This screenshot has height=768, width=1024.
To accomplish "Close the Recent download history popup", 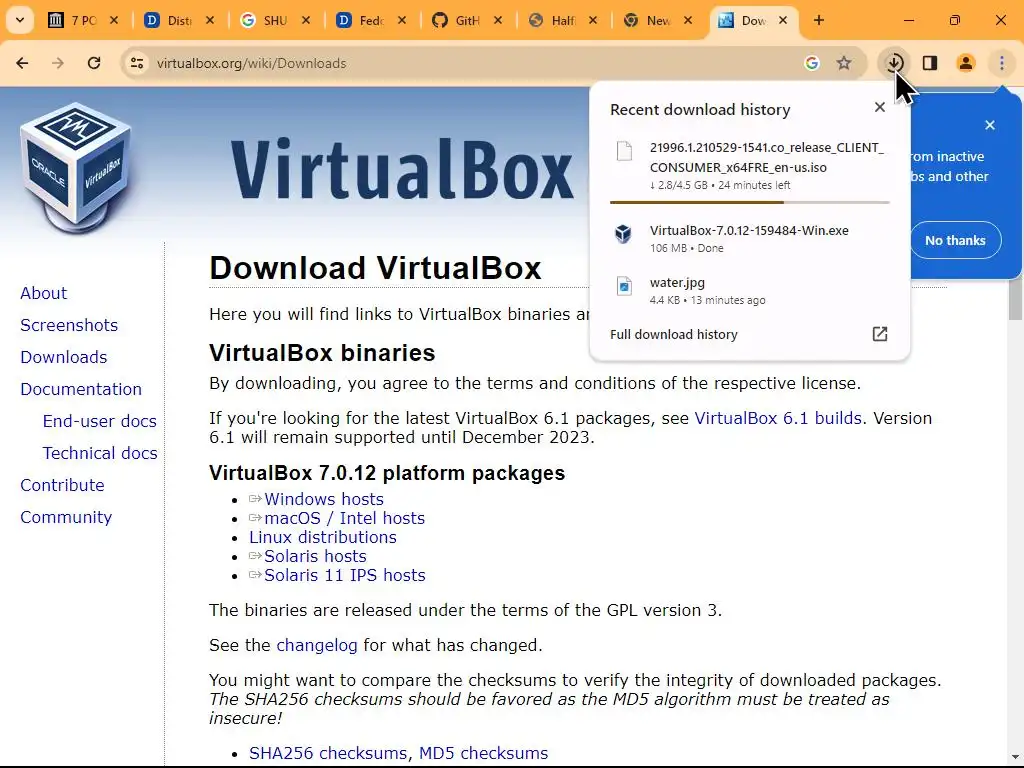I will pyautogui.click(x=880, y=107).
